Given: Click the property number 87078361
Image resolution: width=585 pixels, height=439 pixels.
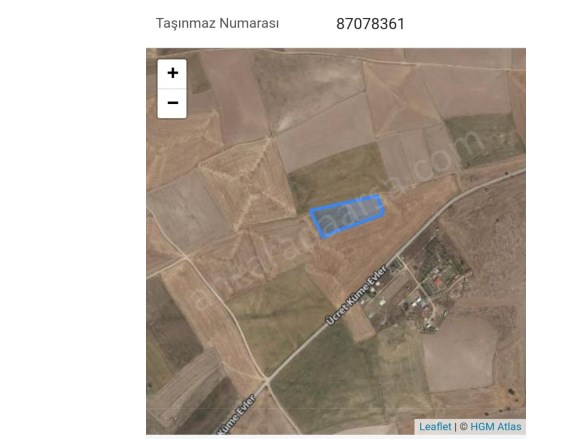Looking at the screenshot, I should 370,24.
